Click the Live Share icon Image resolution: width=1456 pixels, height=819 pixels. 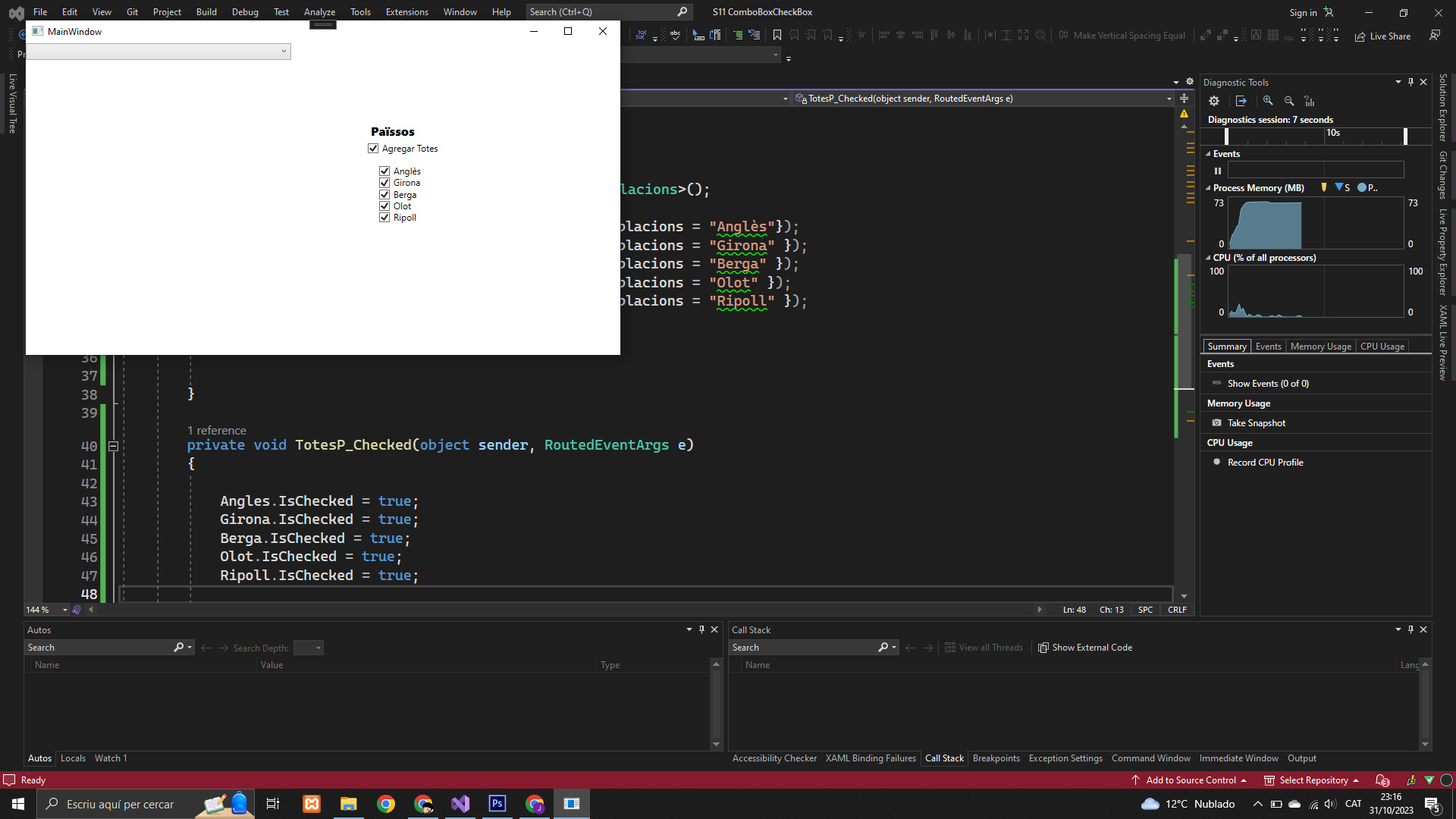(x=1360, y=36)
